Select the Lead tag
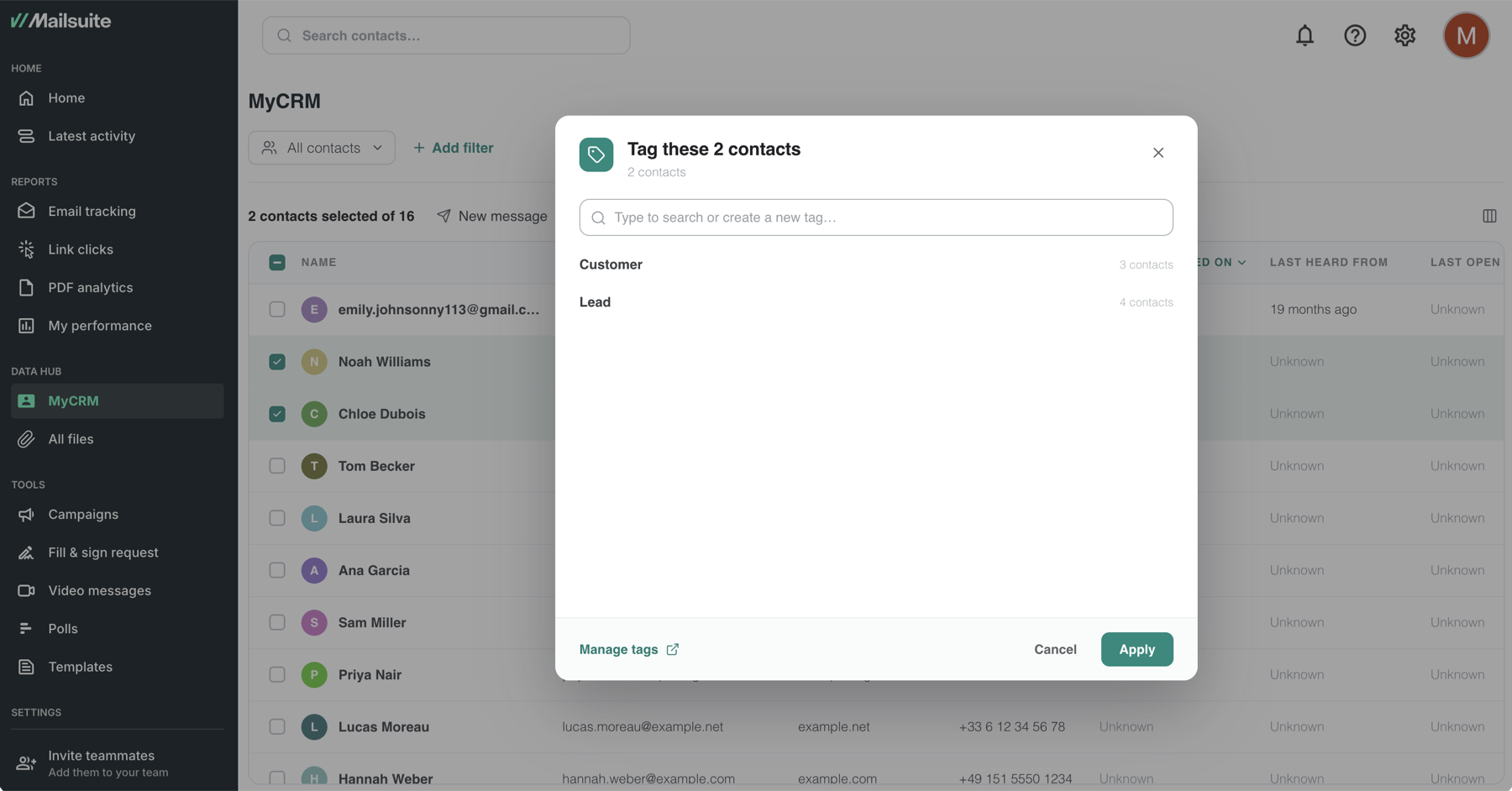1512x791 pixels. [x=876, y=302]
